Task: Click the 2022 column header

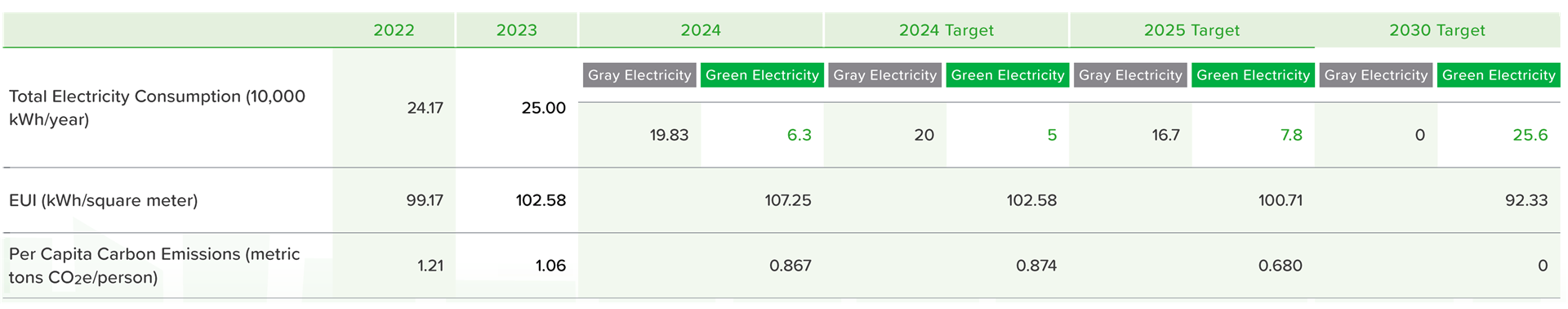Action: click(394, 30)
